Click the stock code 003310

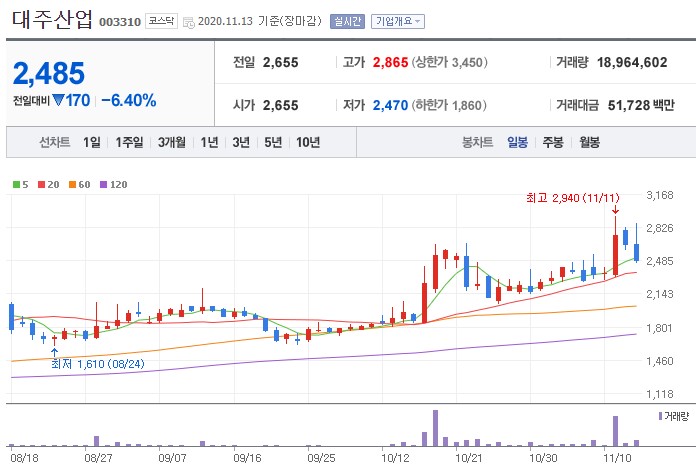[x=120, y=22]
